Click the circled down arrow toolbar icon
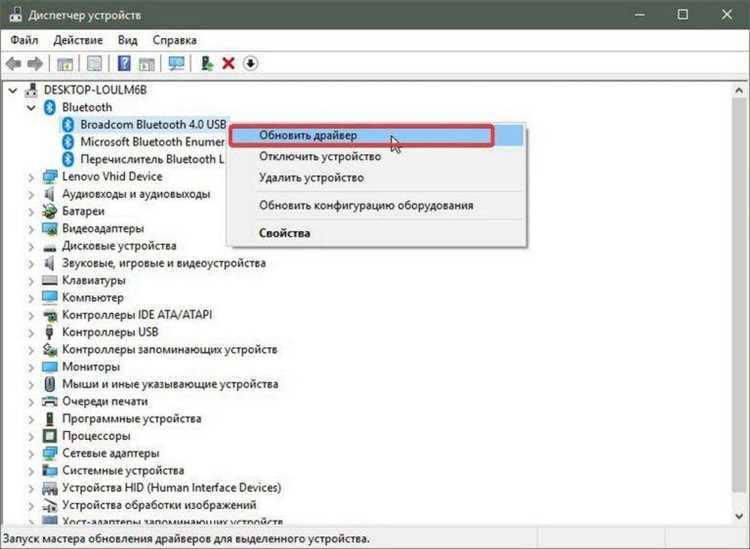This screenshot has width=750, height=549. (x=250, y=63)
